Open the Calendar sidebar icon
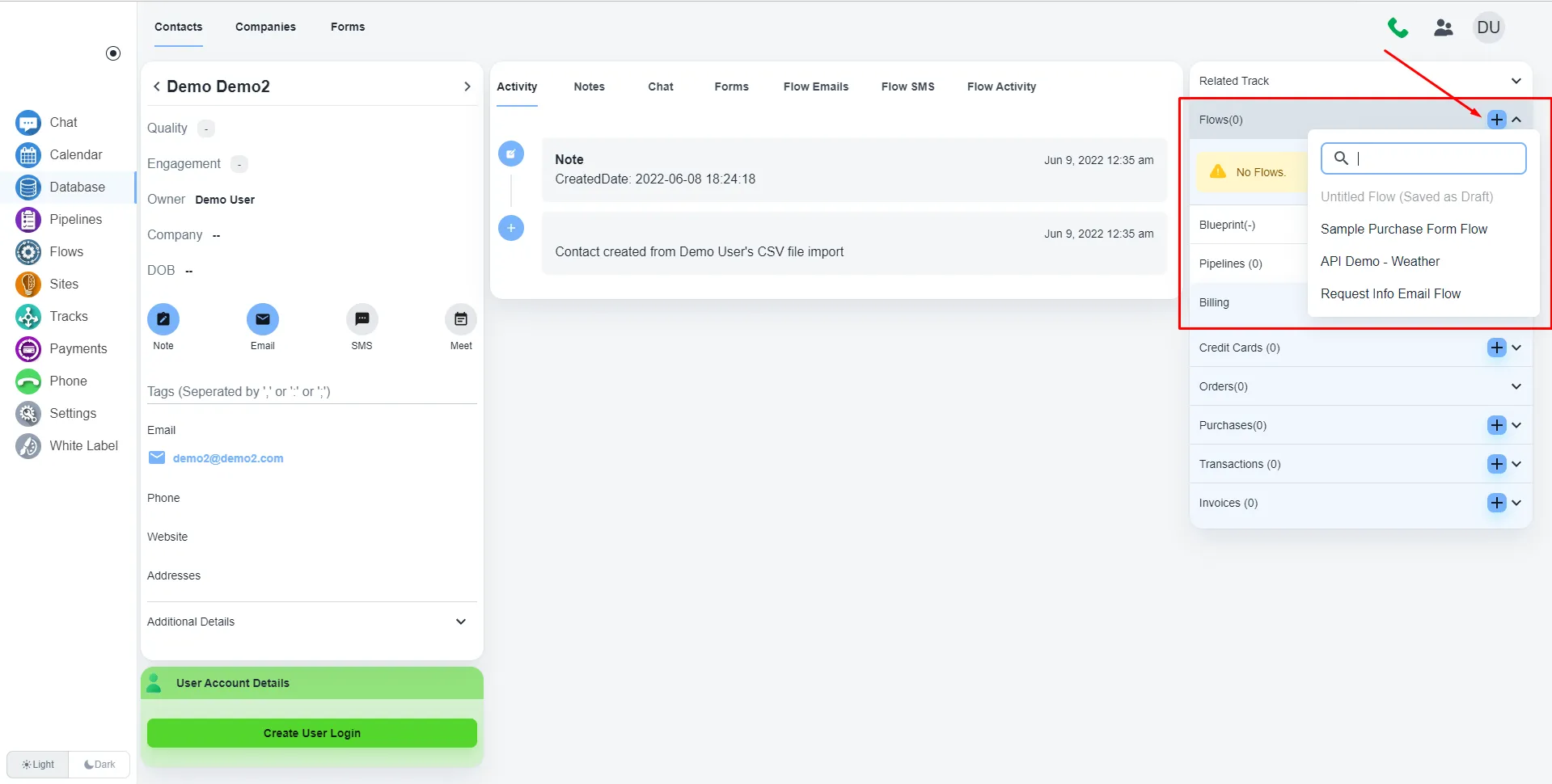Screen dimensions: 1552x784 28,155
